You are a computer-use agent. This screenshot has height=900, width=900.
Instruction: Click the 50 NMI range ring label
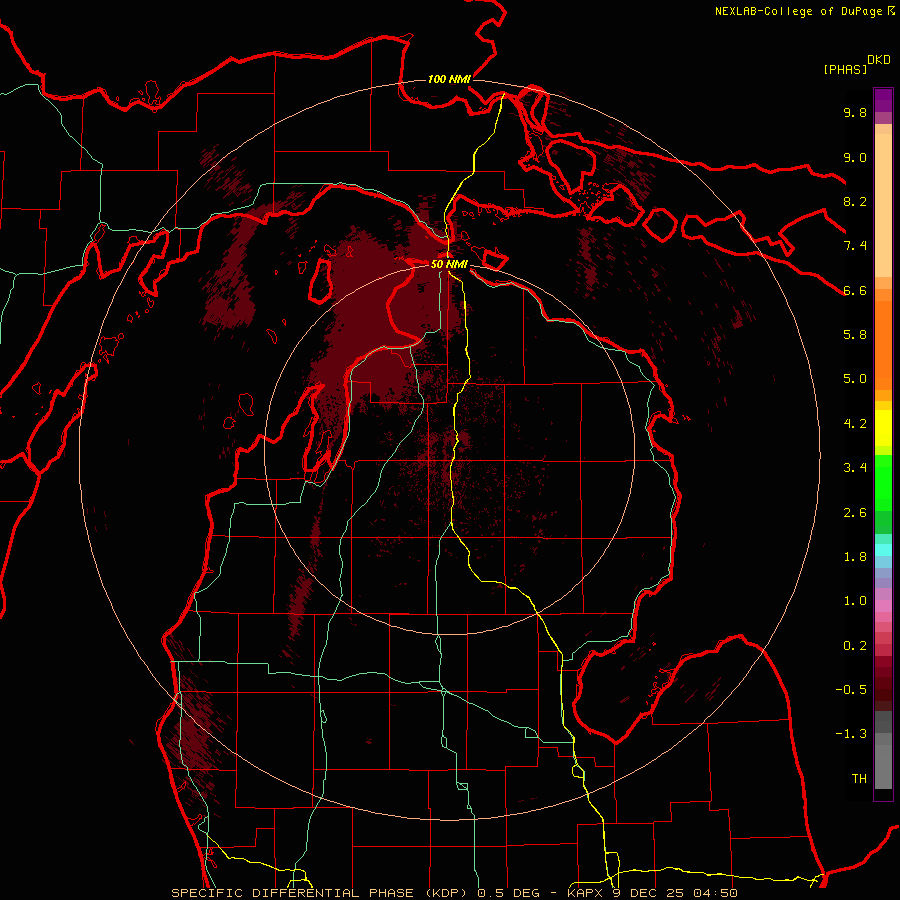449,264
